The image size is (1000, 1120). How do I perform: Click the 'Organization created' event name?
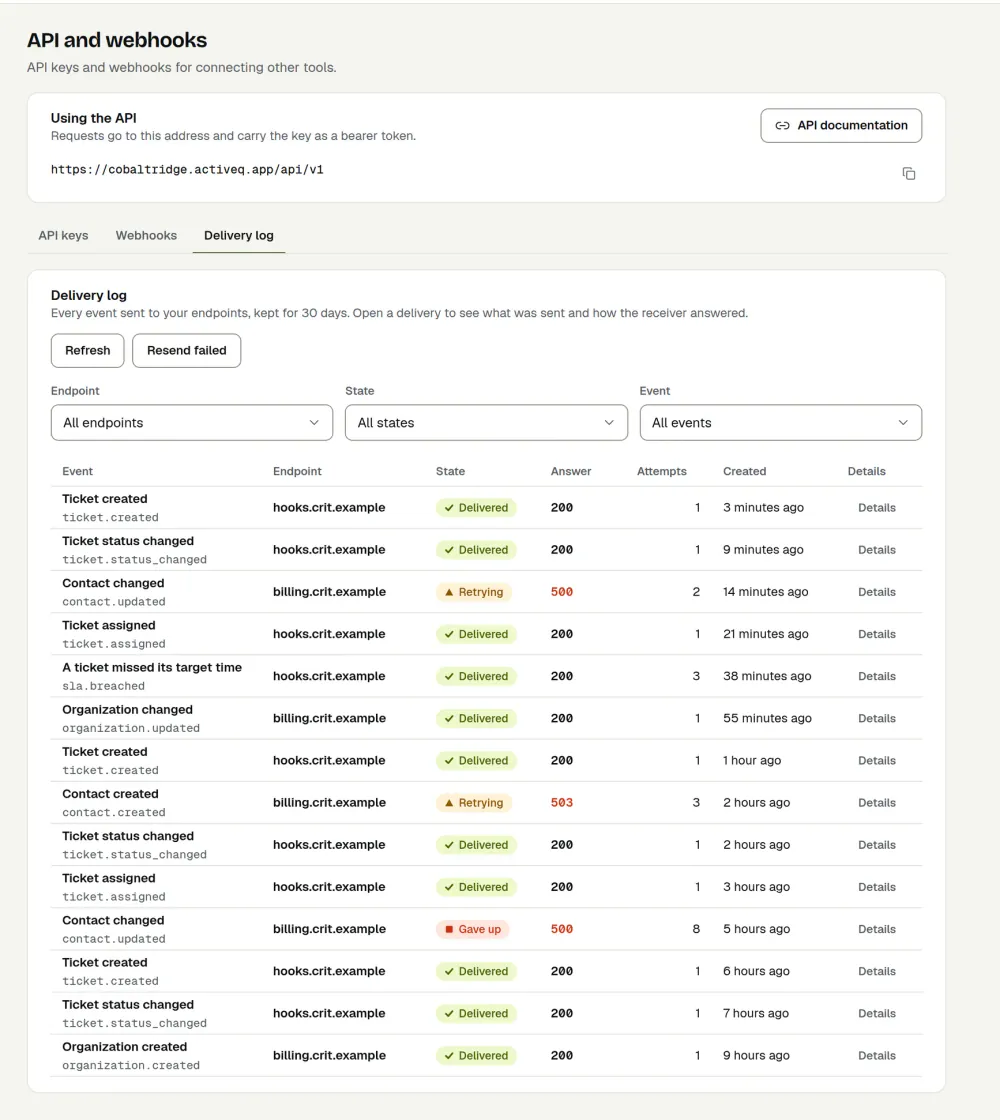[x=124, y=1047]
